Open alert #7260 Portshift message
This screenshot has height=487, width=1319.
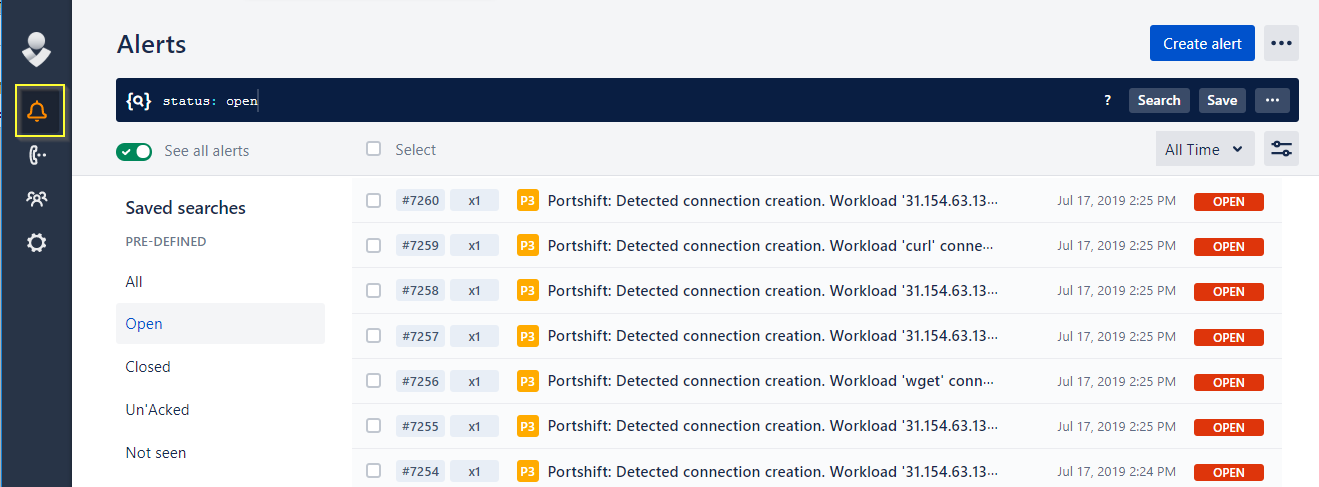(x=772, y=201)
